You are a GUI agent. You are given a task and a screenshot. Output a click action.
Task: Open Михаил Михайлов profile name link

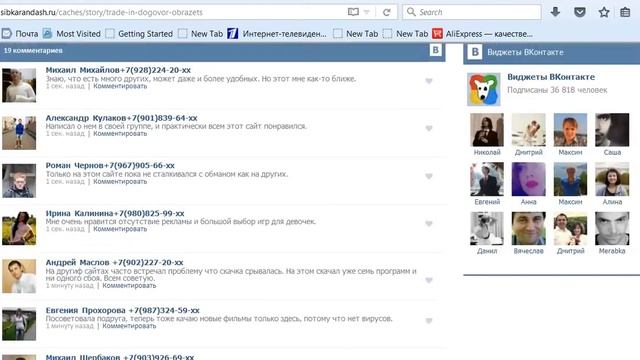pos(118,70)
